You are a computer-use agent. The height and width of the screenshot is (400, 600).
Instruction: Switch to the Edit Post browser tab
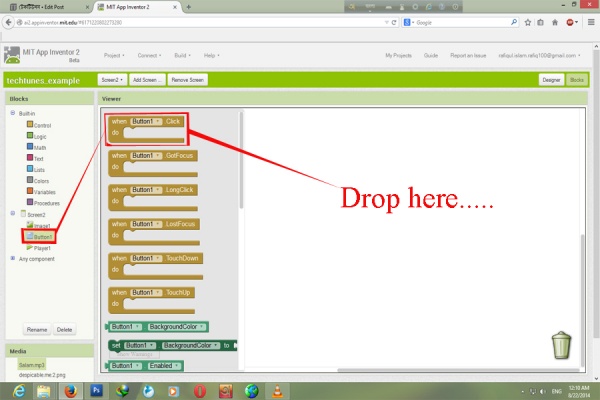tap(50, 7)
